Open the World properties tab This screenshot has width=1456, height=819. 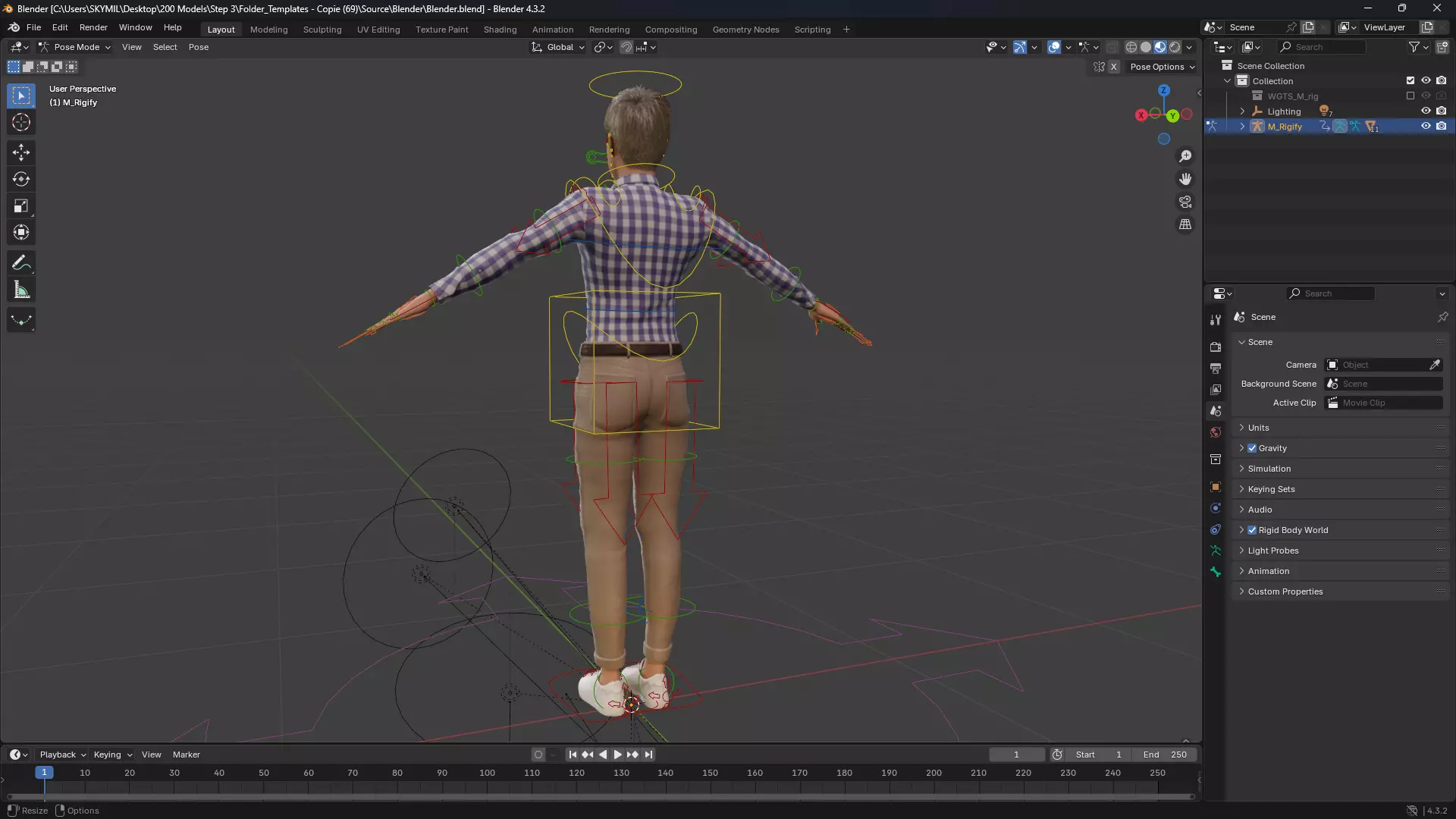pos(1216,432)
